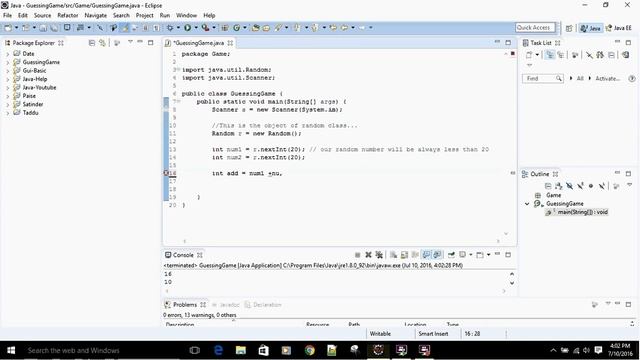The width and height of the screenshot is (640, 360).
Task: Open the Refactor menu
Action: point(68,16)
